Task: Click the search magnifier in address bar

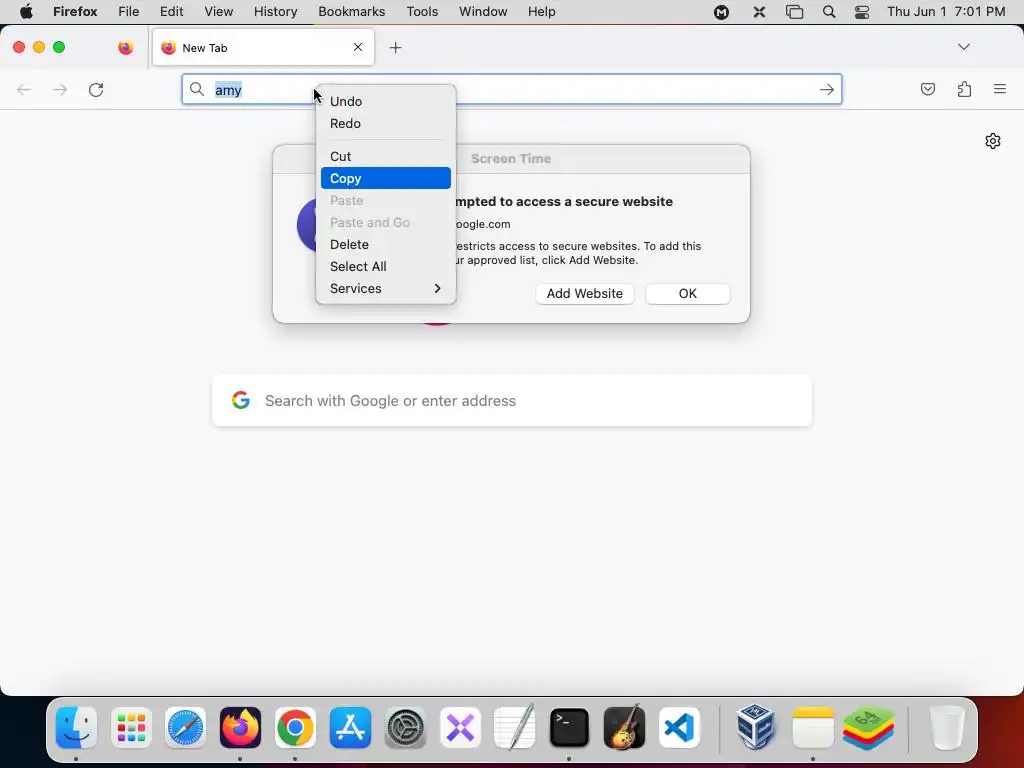Action: (197, 89)
